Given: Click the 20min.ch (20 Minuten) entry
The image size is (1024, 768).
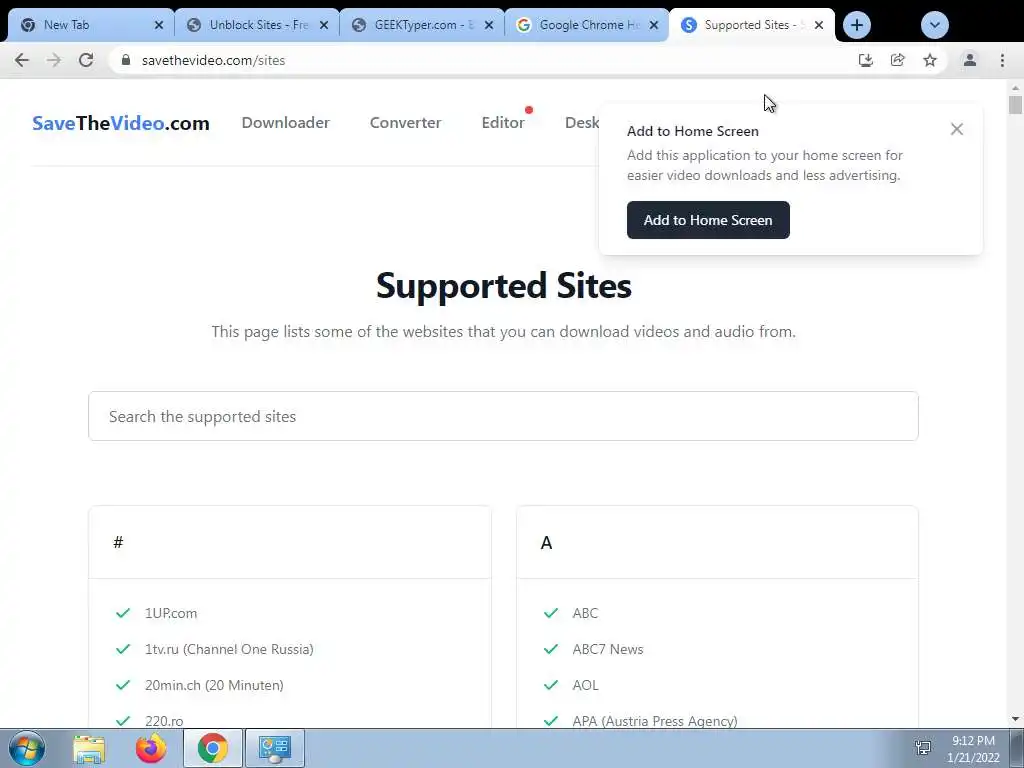Looking at the screenshot, I should point(214,685).
